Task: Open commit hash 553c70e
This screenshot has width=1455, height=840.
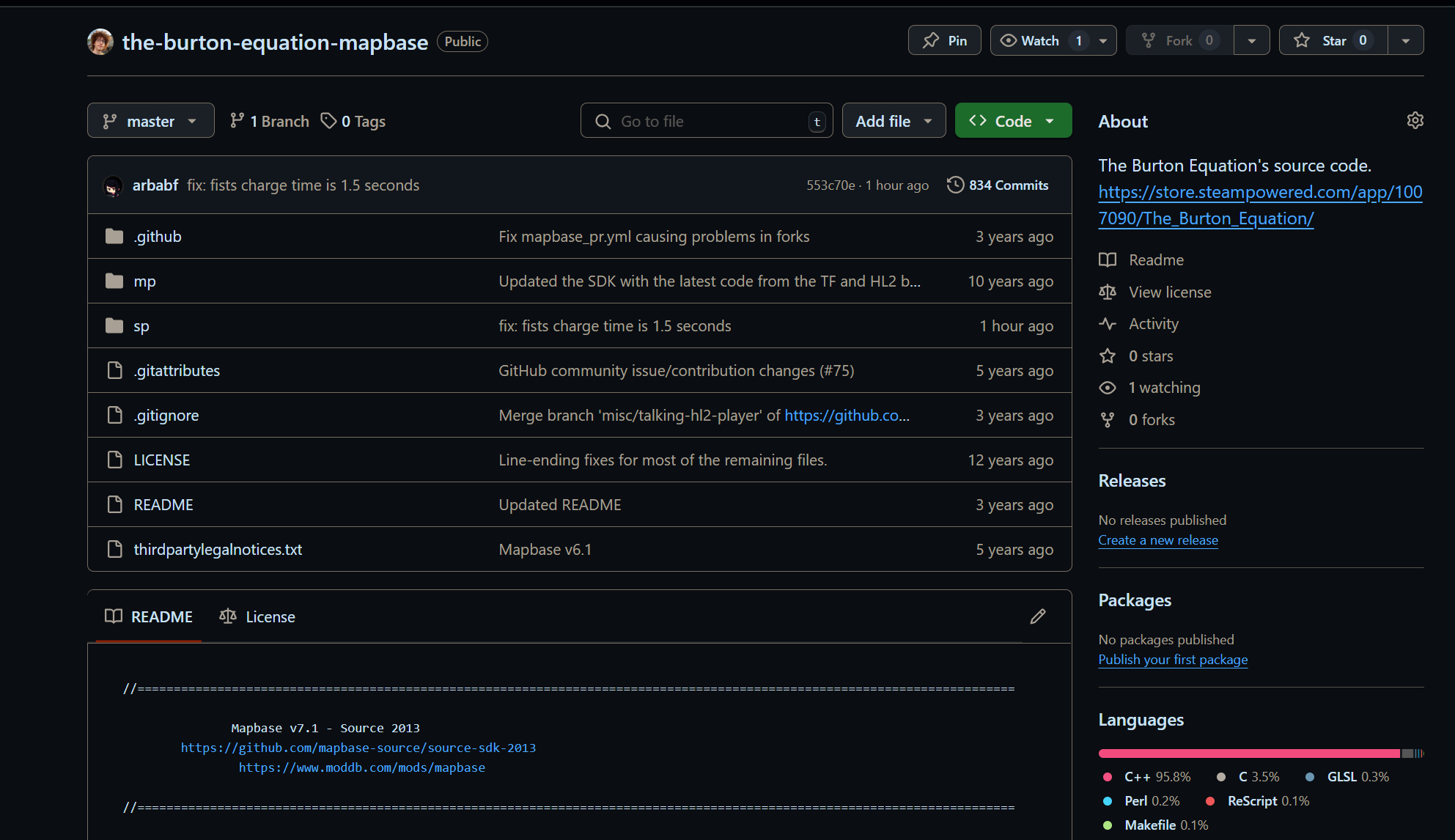Action: click(830, 185)
